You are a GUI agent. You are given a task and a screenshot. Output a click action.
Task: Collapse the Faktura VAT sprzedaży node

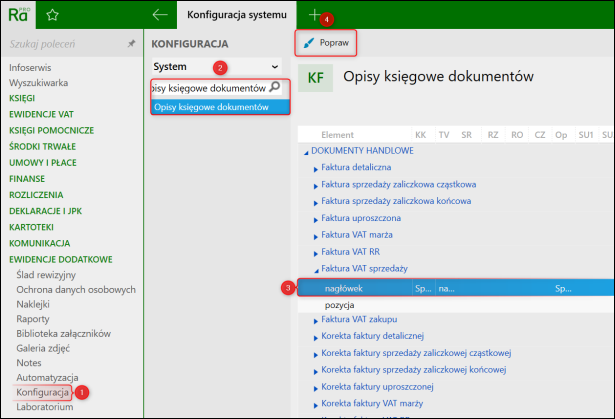pyautogui.click(x=316, y=270)
